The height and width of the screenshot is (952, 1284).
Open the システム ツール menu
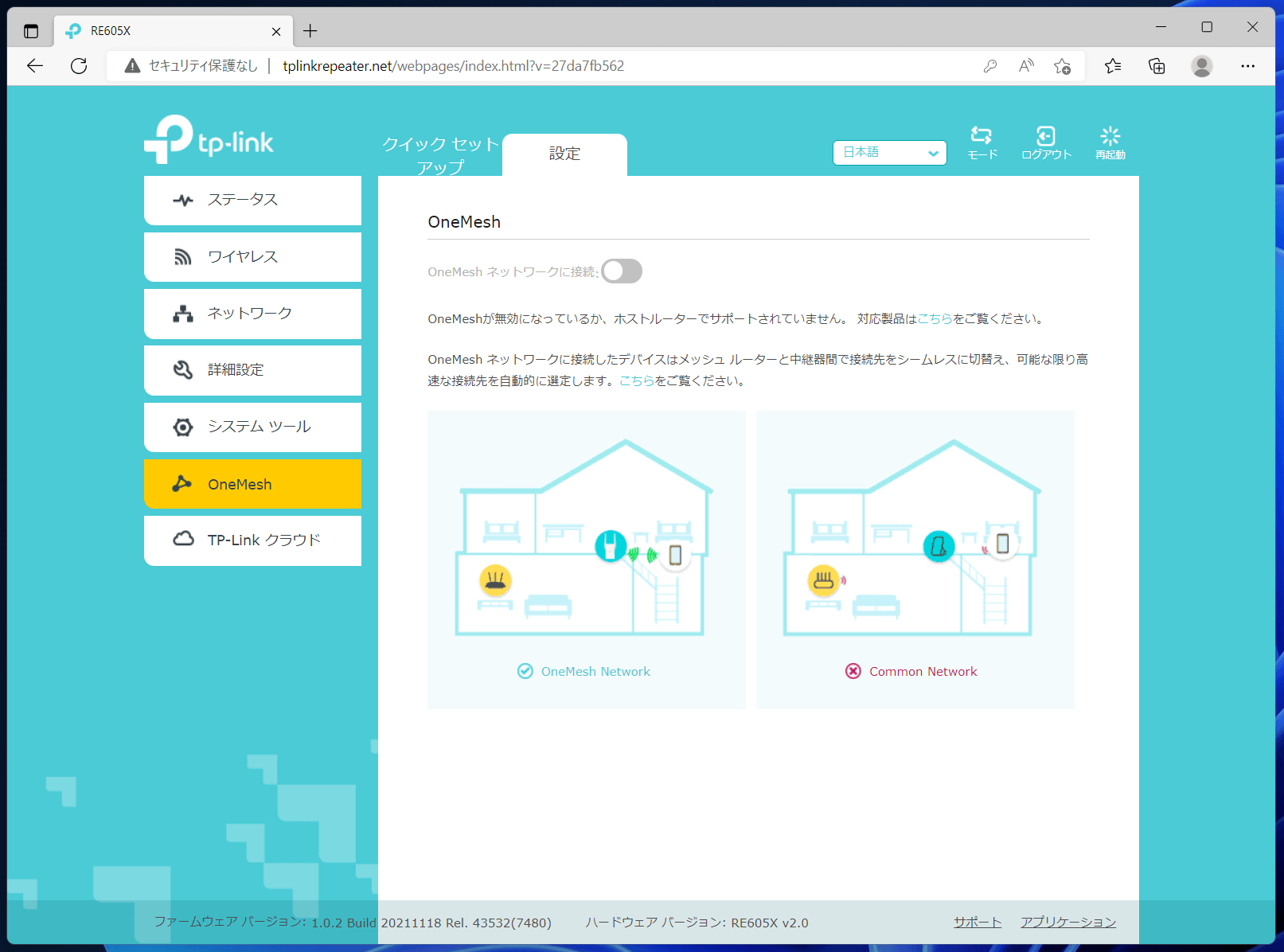coord(252,427)
